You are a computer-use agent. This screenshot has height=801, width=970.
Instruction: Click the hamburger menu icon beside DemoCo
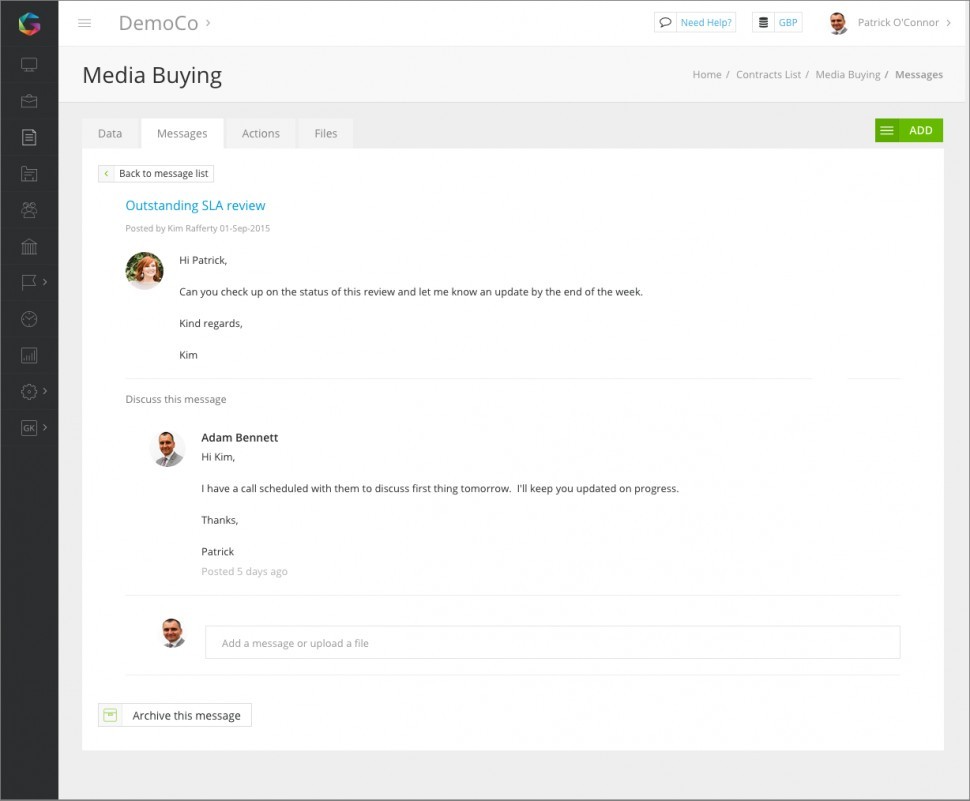[x=85, y=23]
